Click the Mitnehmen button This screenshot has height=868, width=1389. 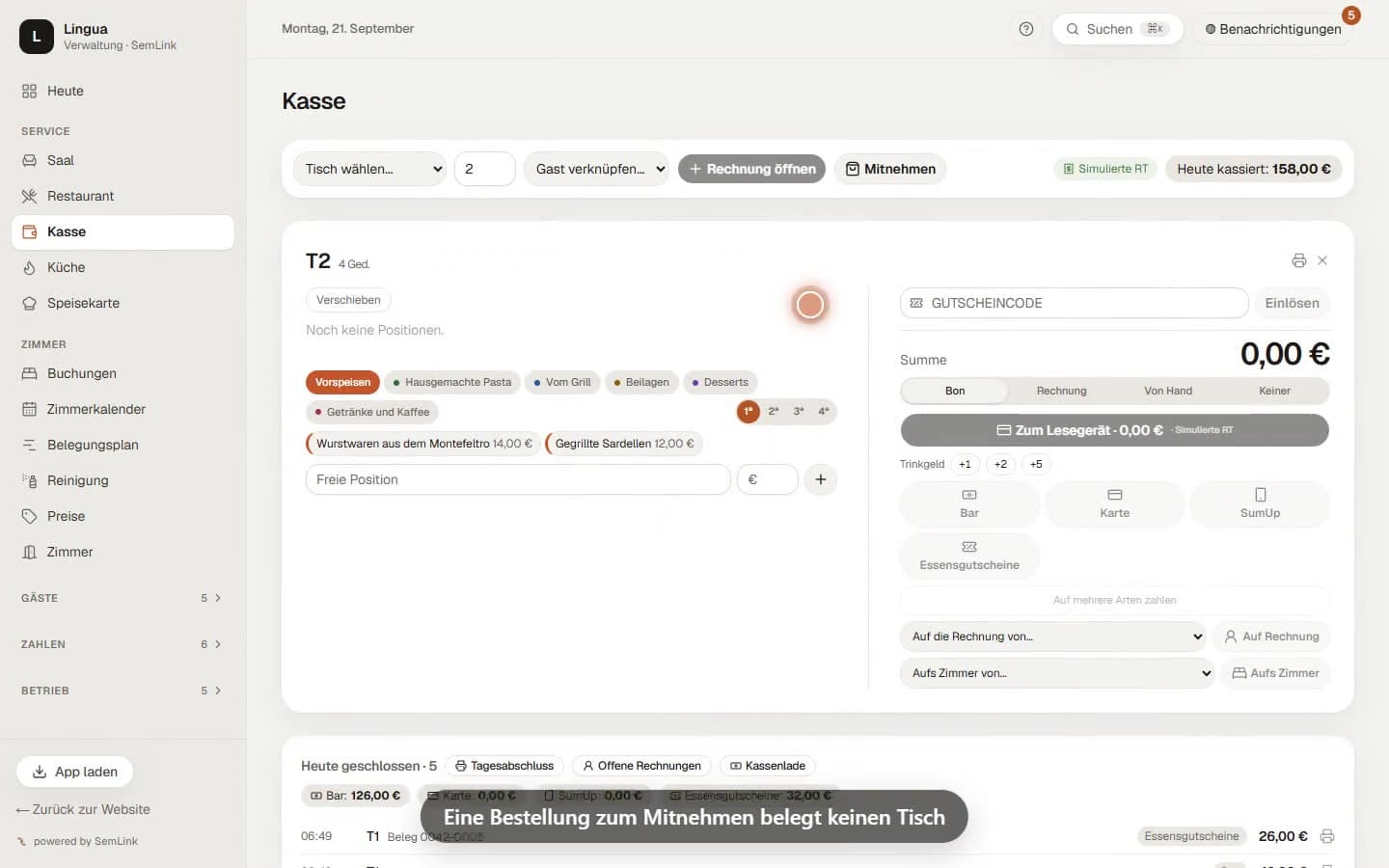(x=890, y=169)
